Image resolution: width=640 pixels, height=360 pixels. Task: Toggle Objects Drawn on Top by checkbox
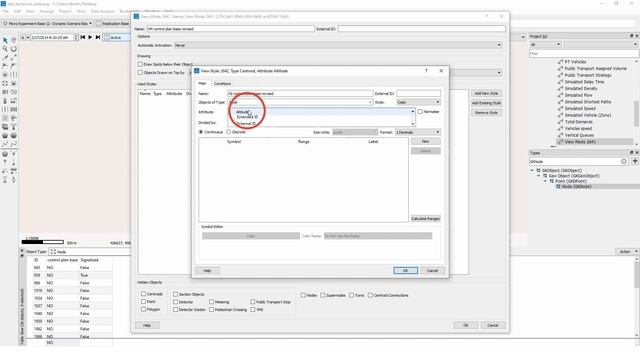[140, 72]
